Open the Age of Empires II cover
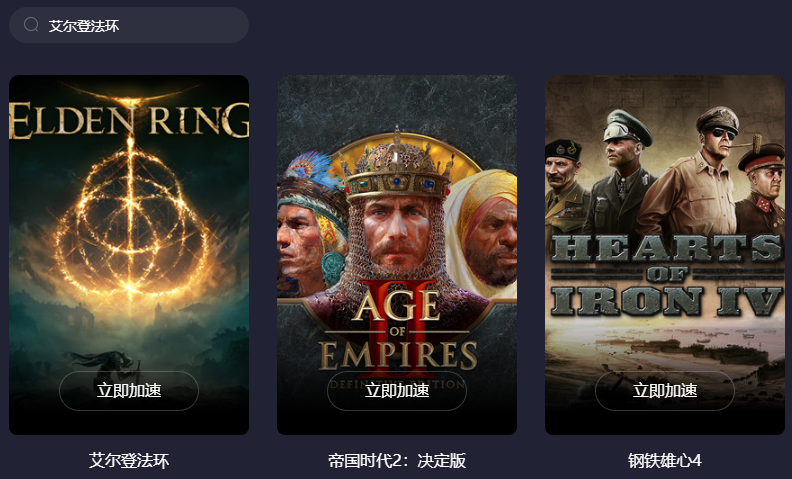Image resolution: width=792 pixels, height=479 pixels. point(397,255)
